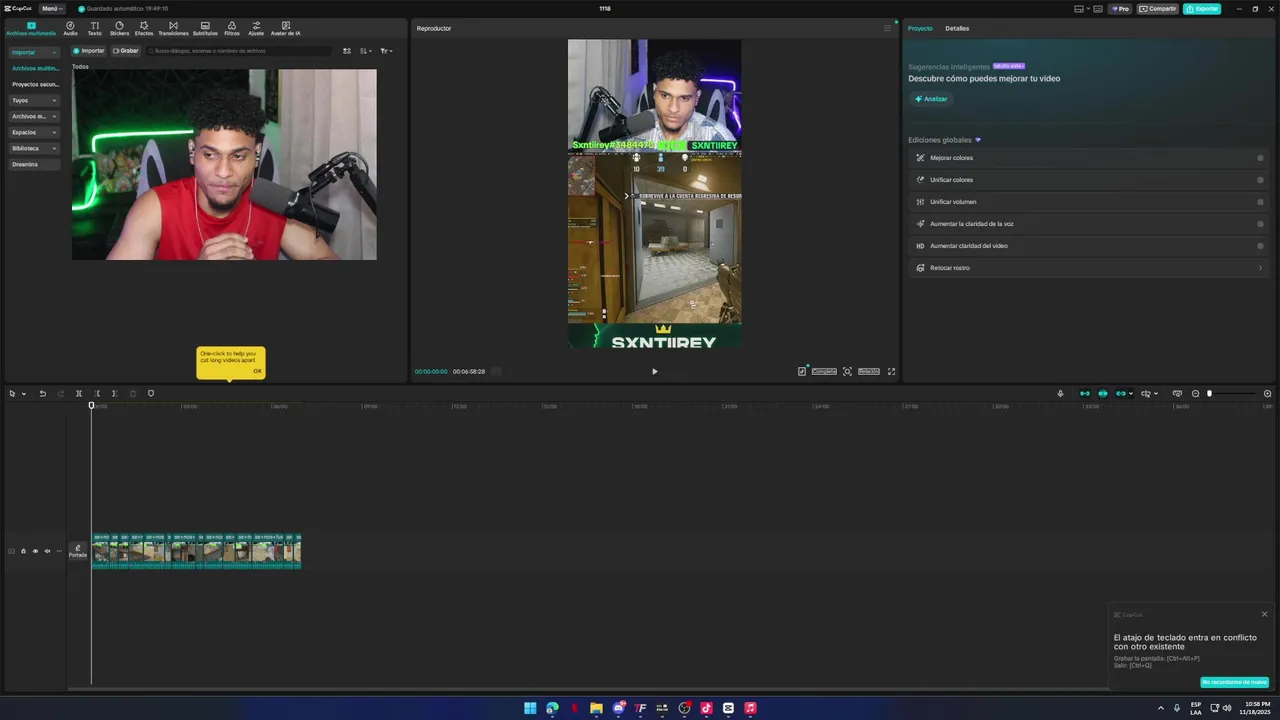
Task: Switch to the Proyecto tab
Action: [x=920, y=28]
